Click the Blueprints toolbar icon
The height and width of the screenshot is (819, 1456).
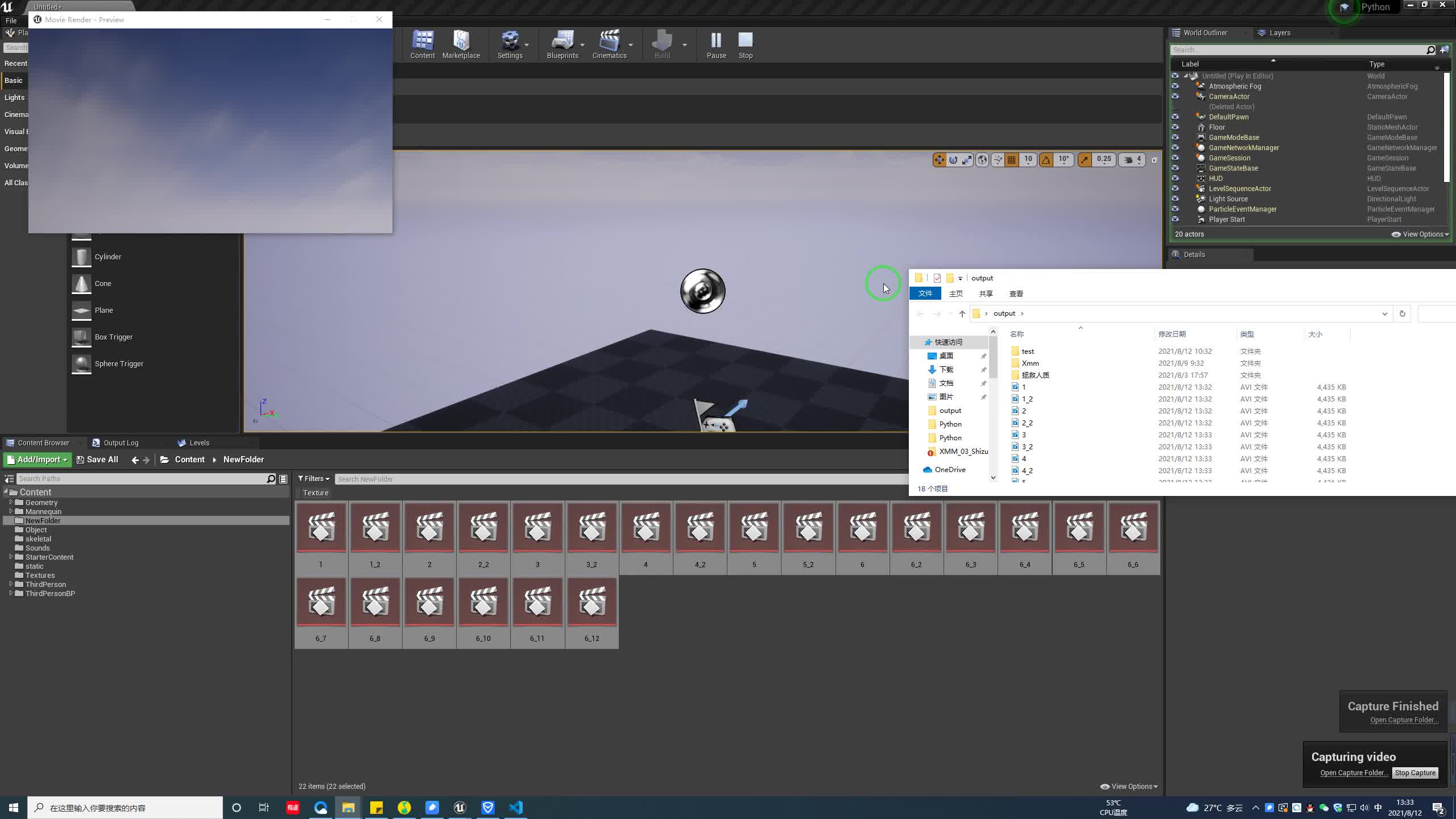(x=562, y=44)
